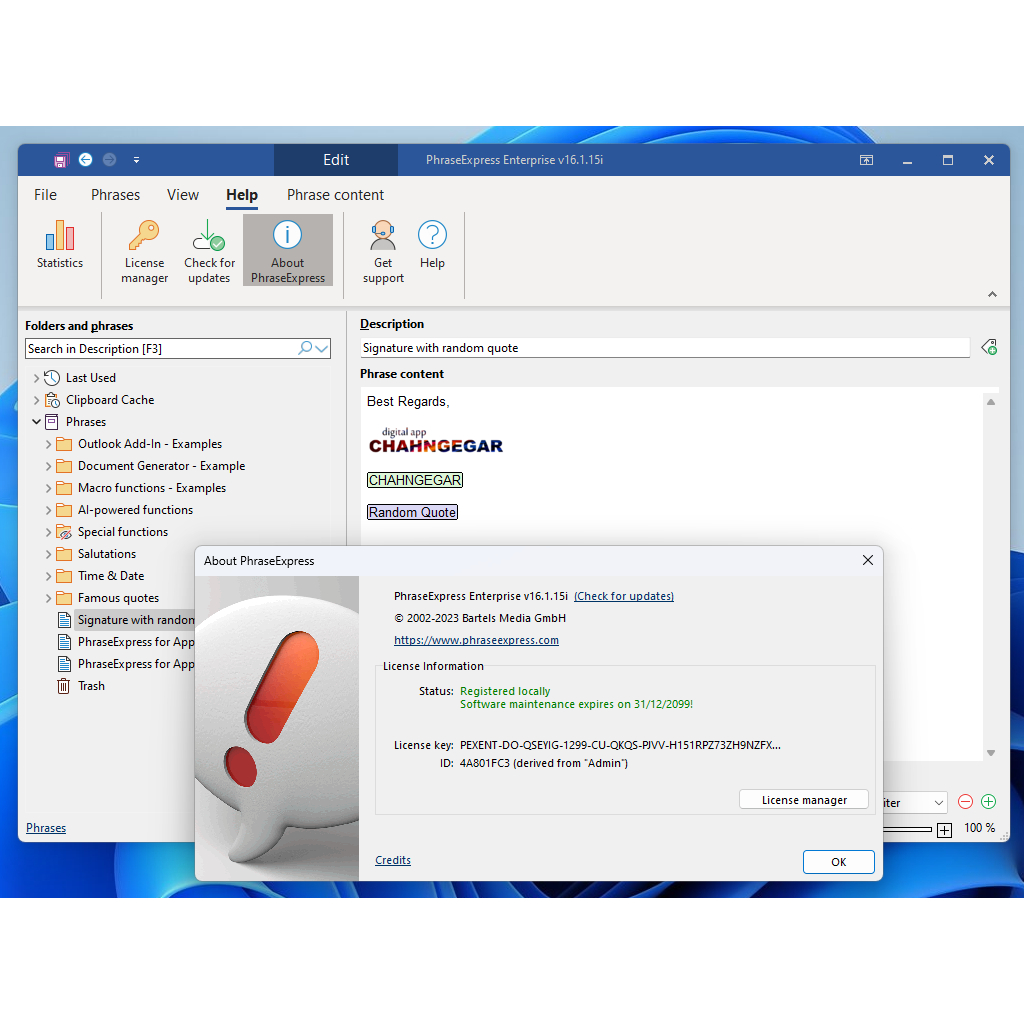Click License manager button in About dialog
Image resolution: width=1024 pixels, height=1024 pixels.
pos(804,800)
